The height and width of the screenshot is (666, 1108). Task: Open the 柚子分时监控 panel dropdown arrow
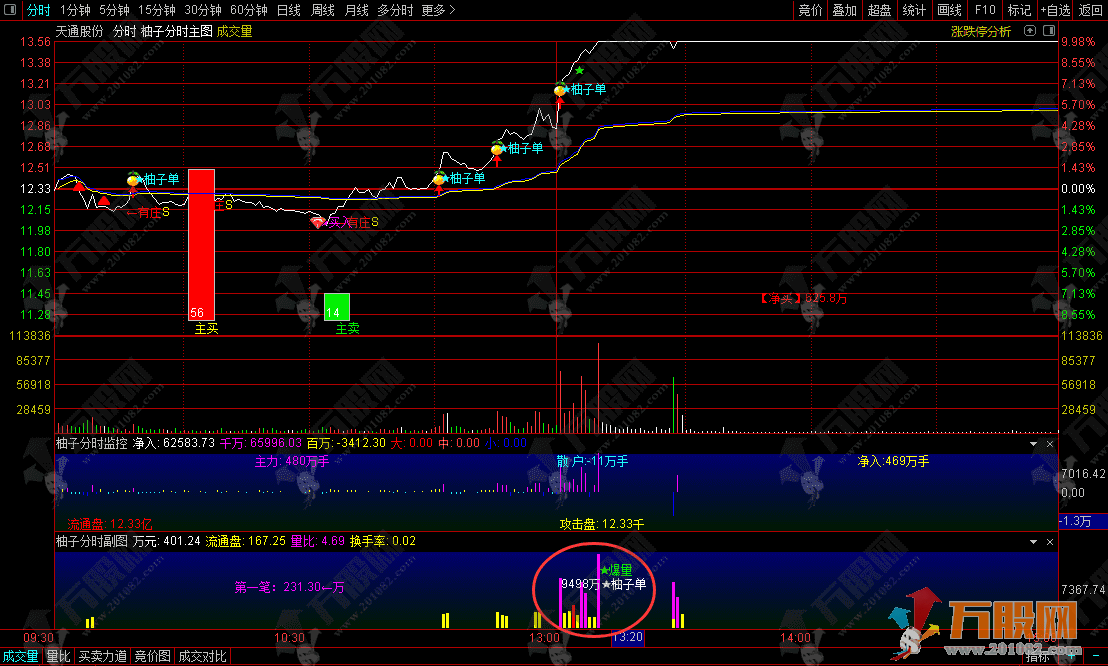tap(1033, 443)
